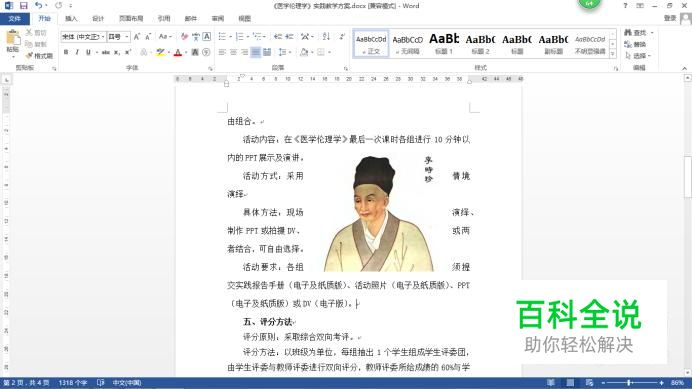Open the font name combo box
692x389 pixels.
(x=83, y=37)
